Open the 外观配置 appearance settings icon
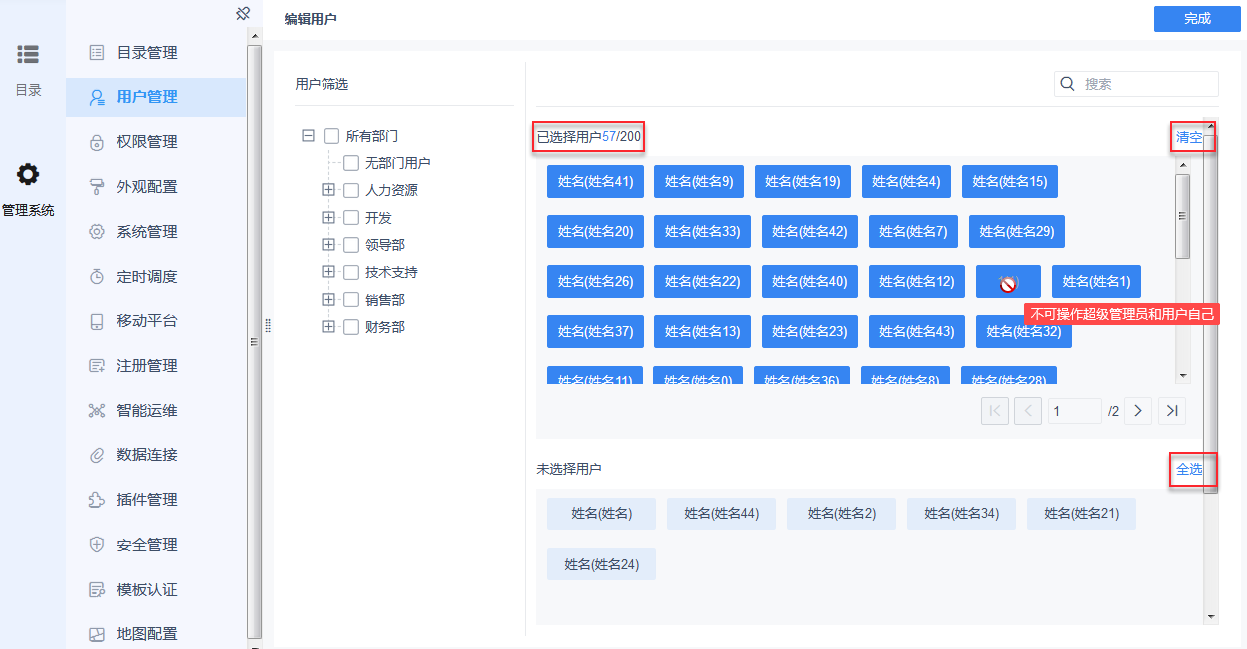1247x649 pixels. 95,186
